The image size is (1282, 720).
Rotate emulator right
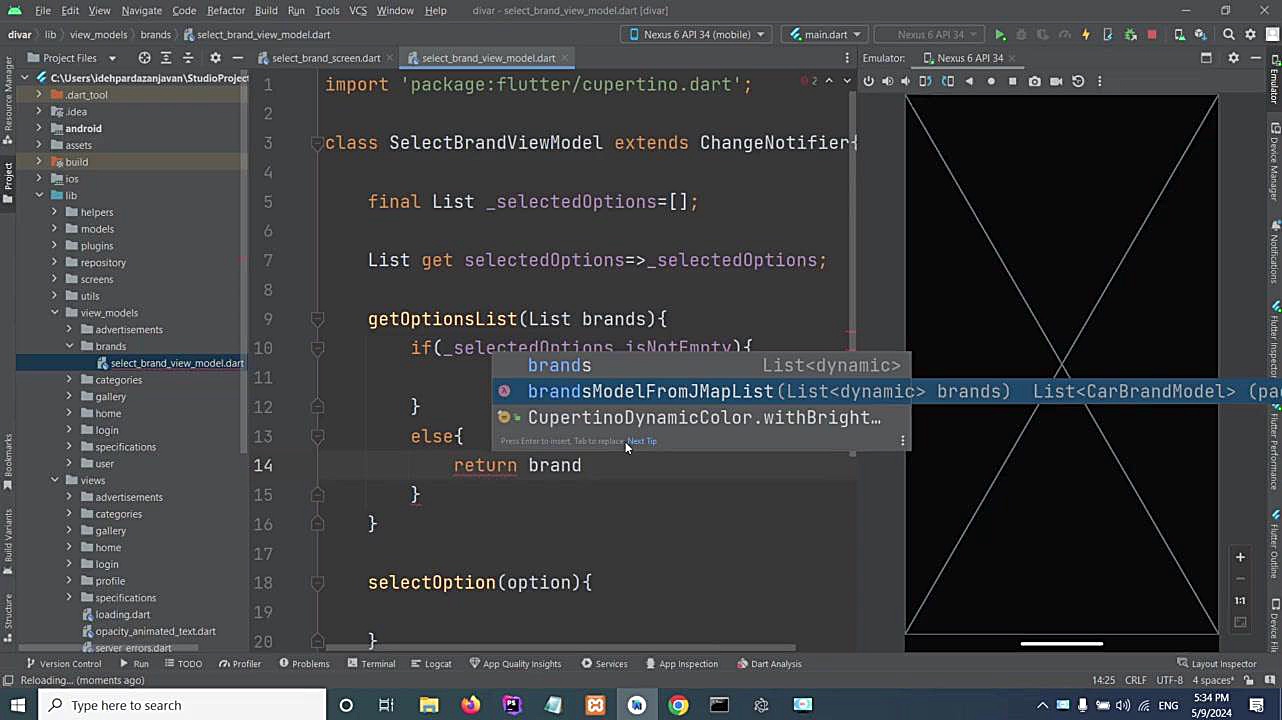947,81
